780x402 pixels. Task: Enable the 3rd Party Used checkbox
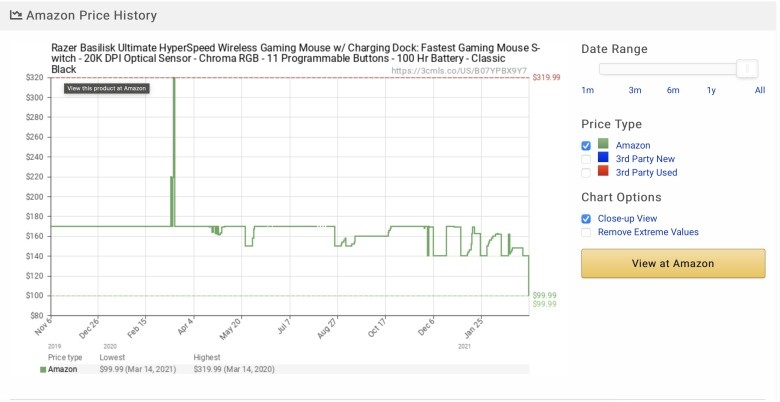586,173
